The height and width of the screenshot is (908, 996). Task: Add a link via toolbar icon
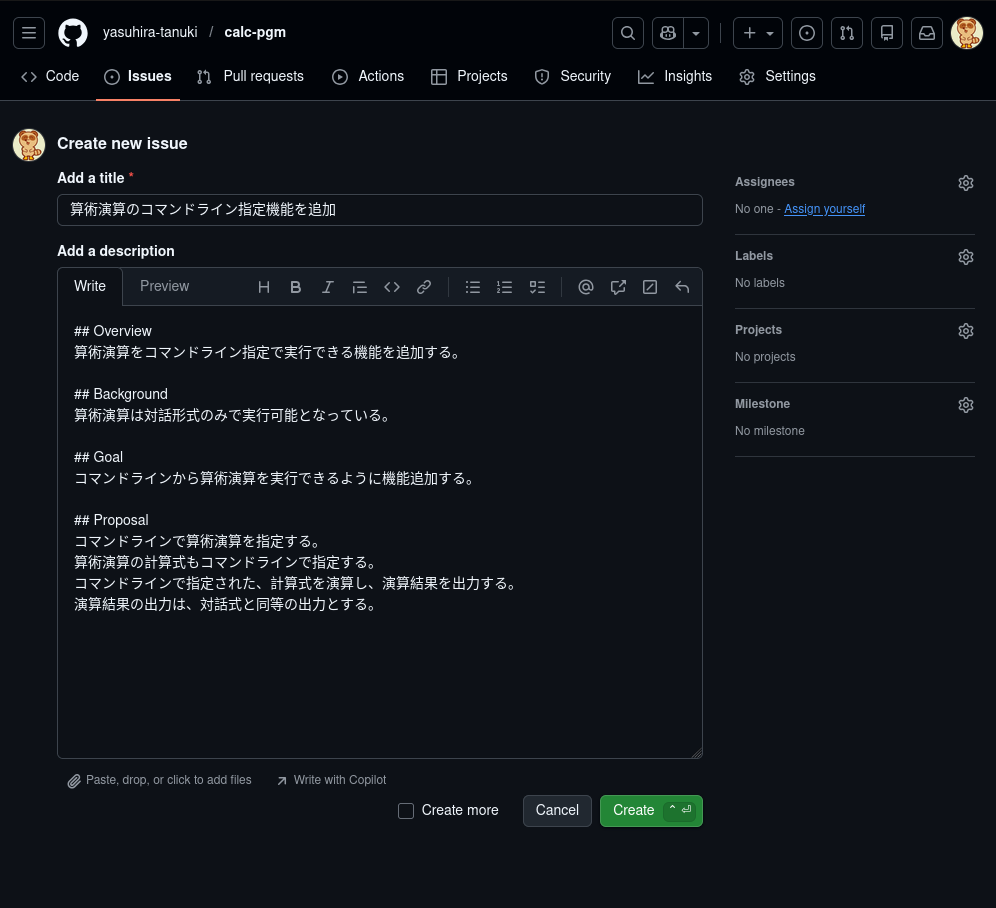click(x=424, y=287)
